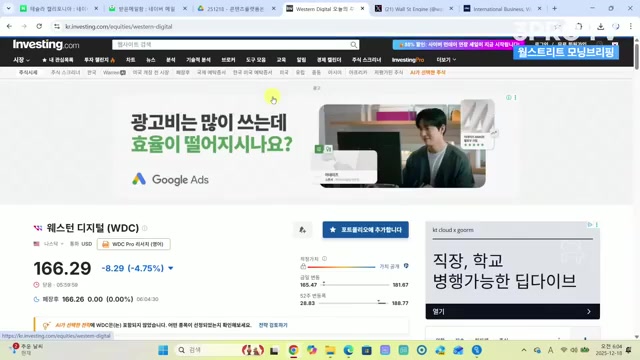Click the moon after-hours icon
Image resolution: width=640 pixels, height=360 pixels.
tap(36, 299)
